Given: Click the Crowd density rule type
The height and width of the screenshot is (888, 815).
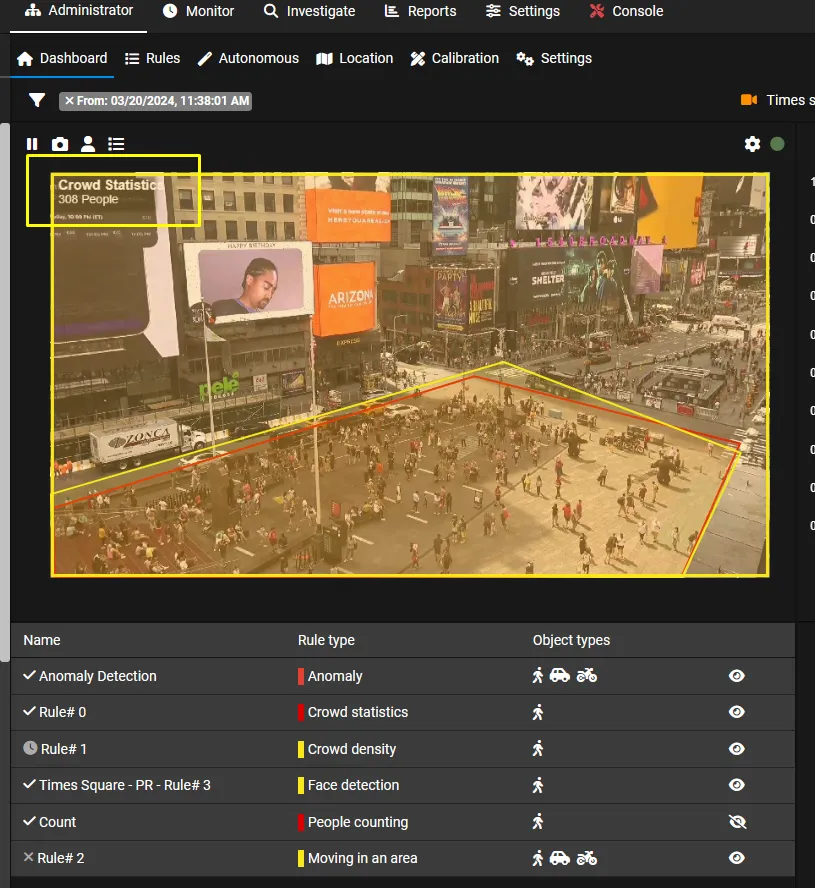Looking at the screenshot, I should tap(352, 749).
